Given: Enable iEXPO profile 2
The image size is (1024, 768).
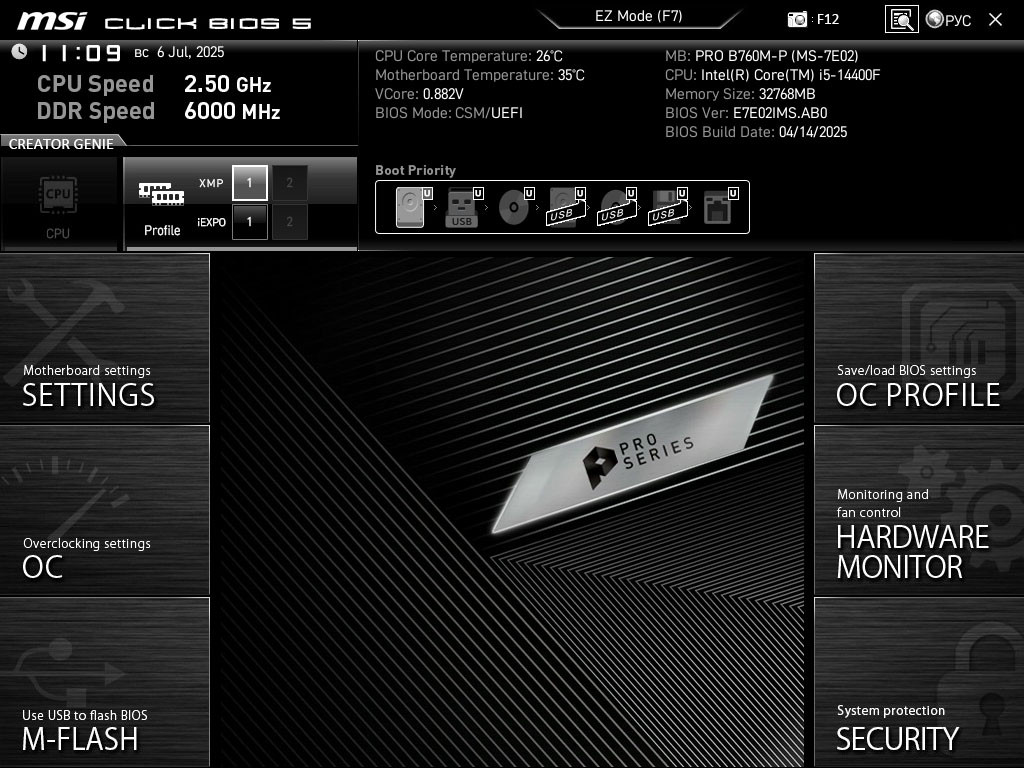Looking at the screenshot, I should (x=289, y=222).
